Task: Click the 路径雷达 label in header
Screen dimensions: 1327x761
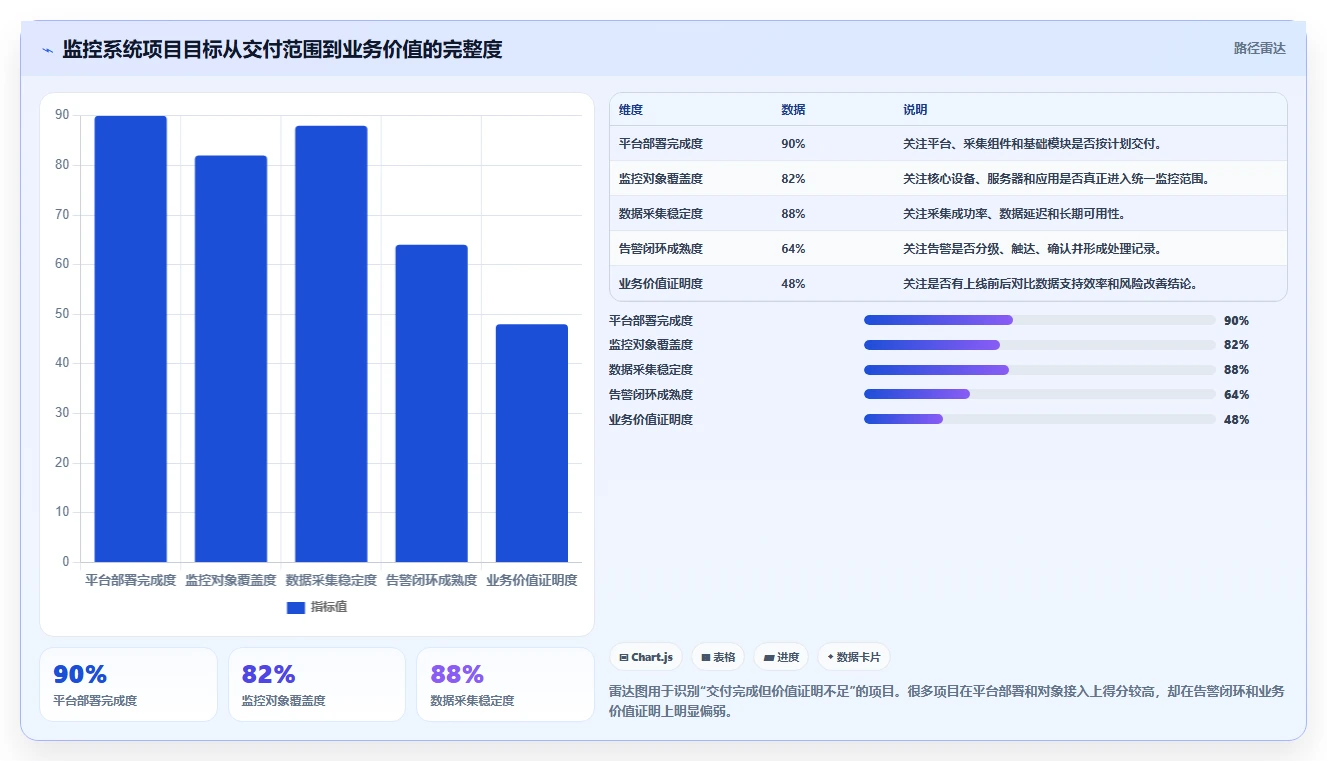Action: click(1259, 48)
